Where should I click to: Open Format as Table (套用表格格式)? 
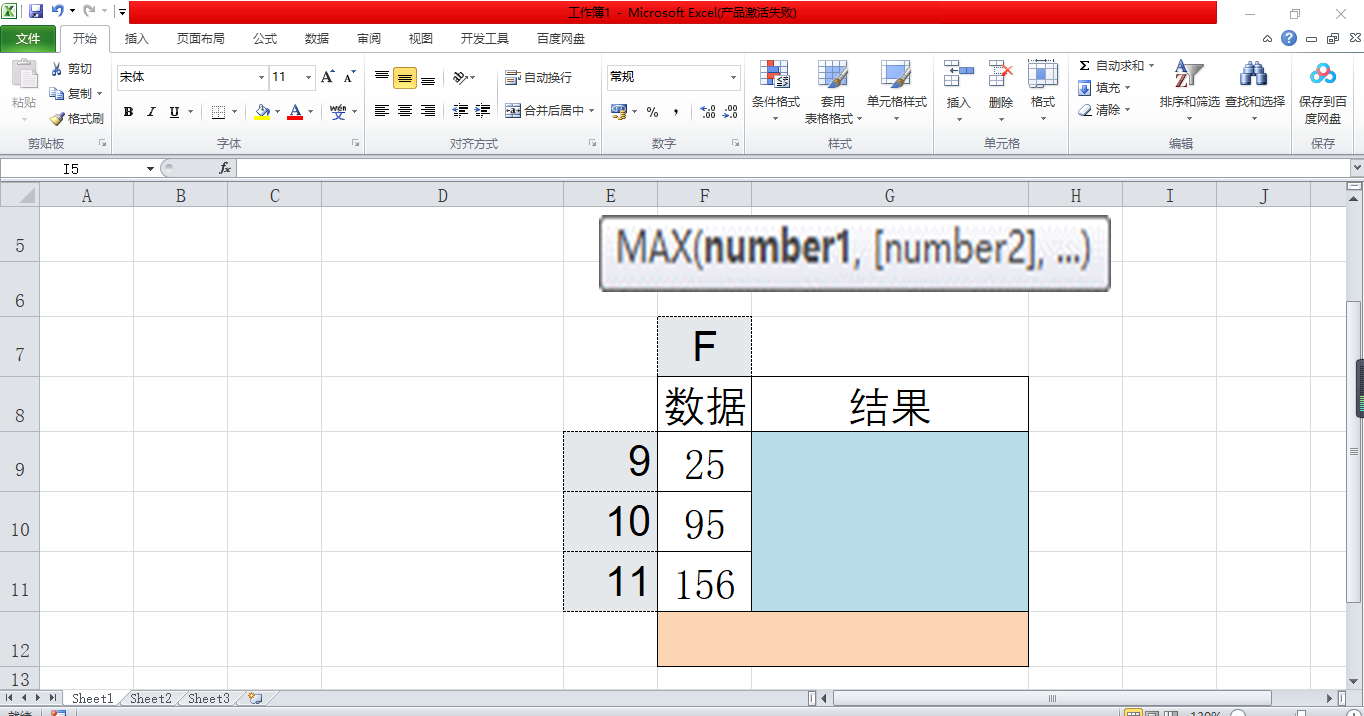(833, 91)
